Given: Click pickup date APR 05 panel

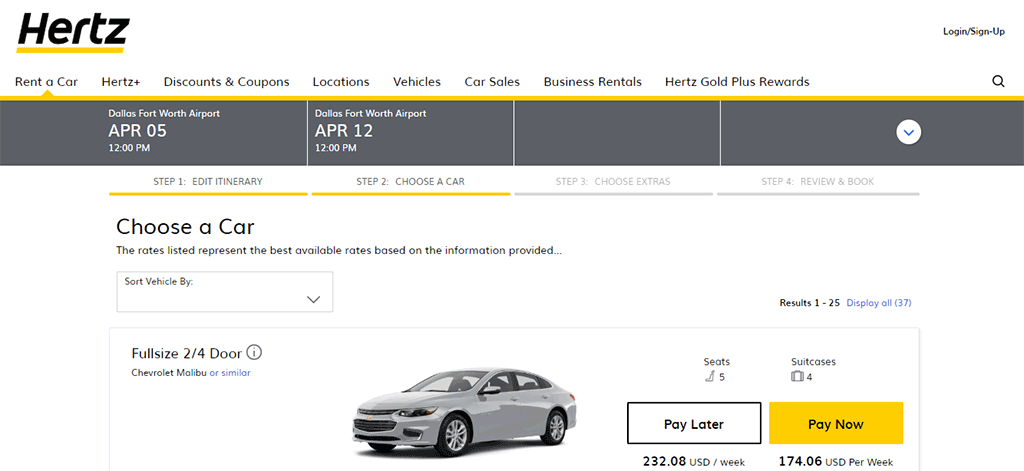Looking at the screenshot, I should pyautogui.click(x=208, y=133).
